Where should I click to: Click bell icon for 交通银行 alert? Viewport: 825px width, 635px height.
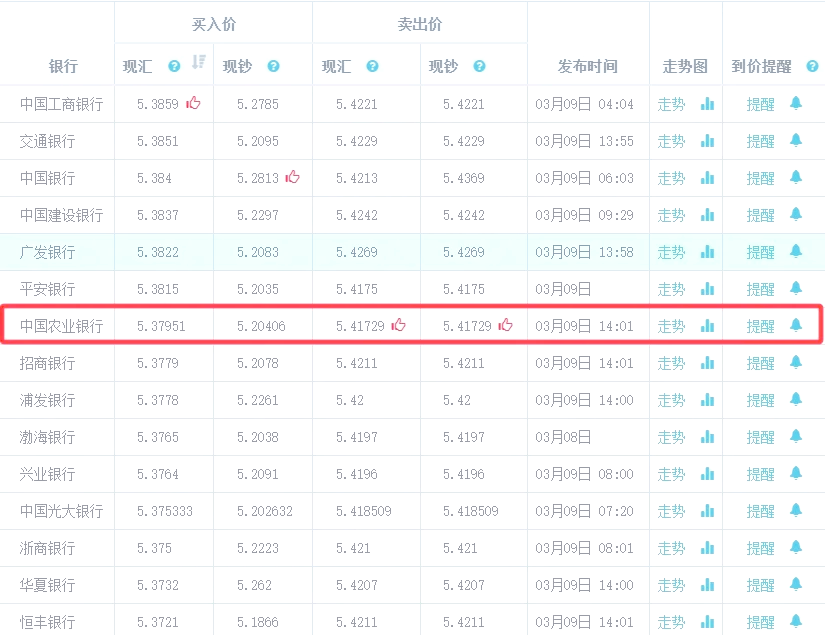coord(796,140)
